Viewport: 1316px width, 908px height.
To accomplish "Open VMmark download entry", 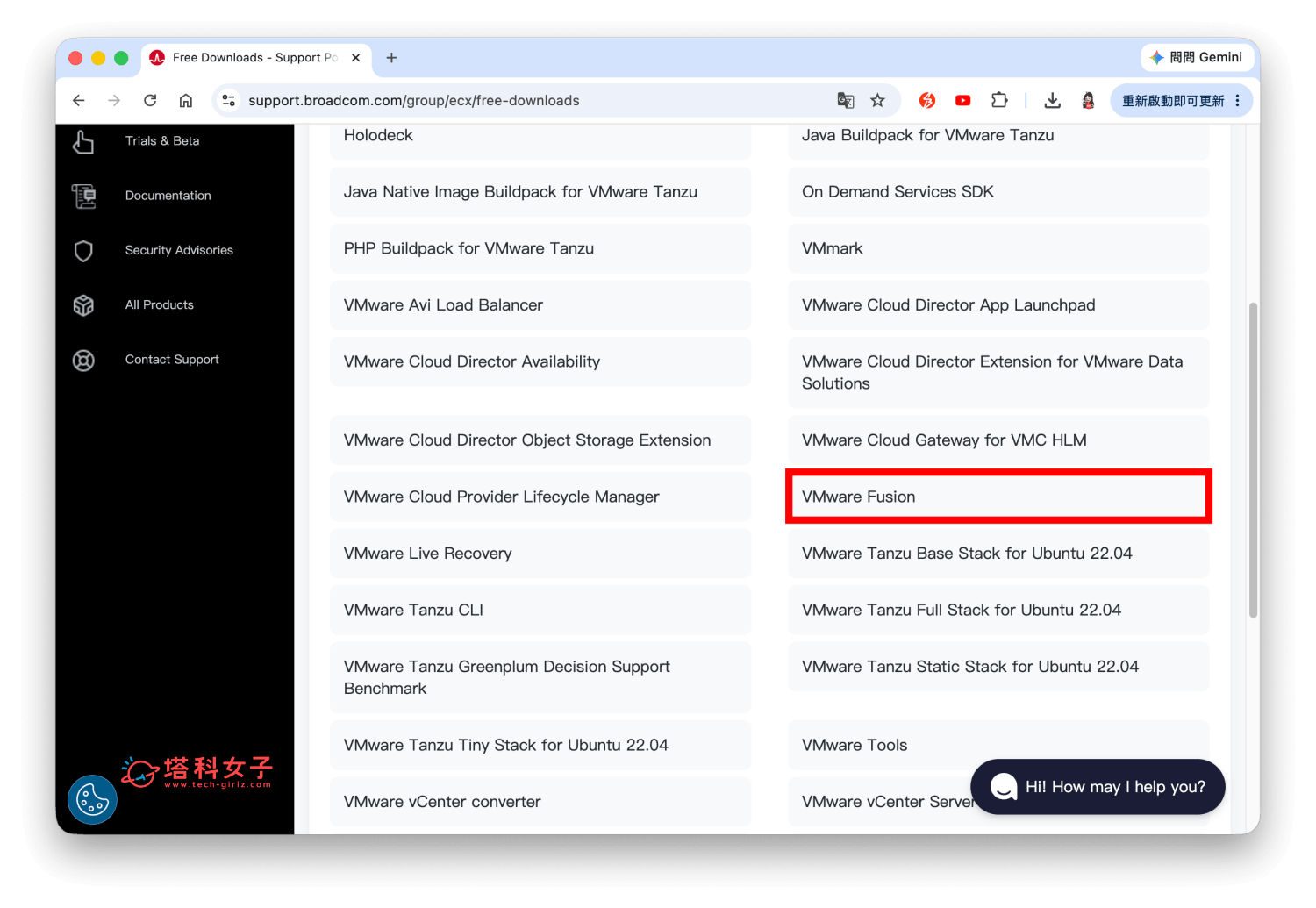I will (x=998, y=248).
